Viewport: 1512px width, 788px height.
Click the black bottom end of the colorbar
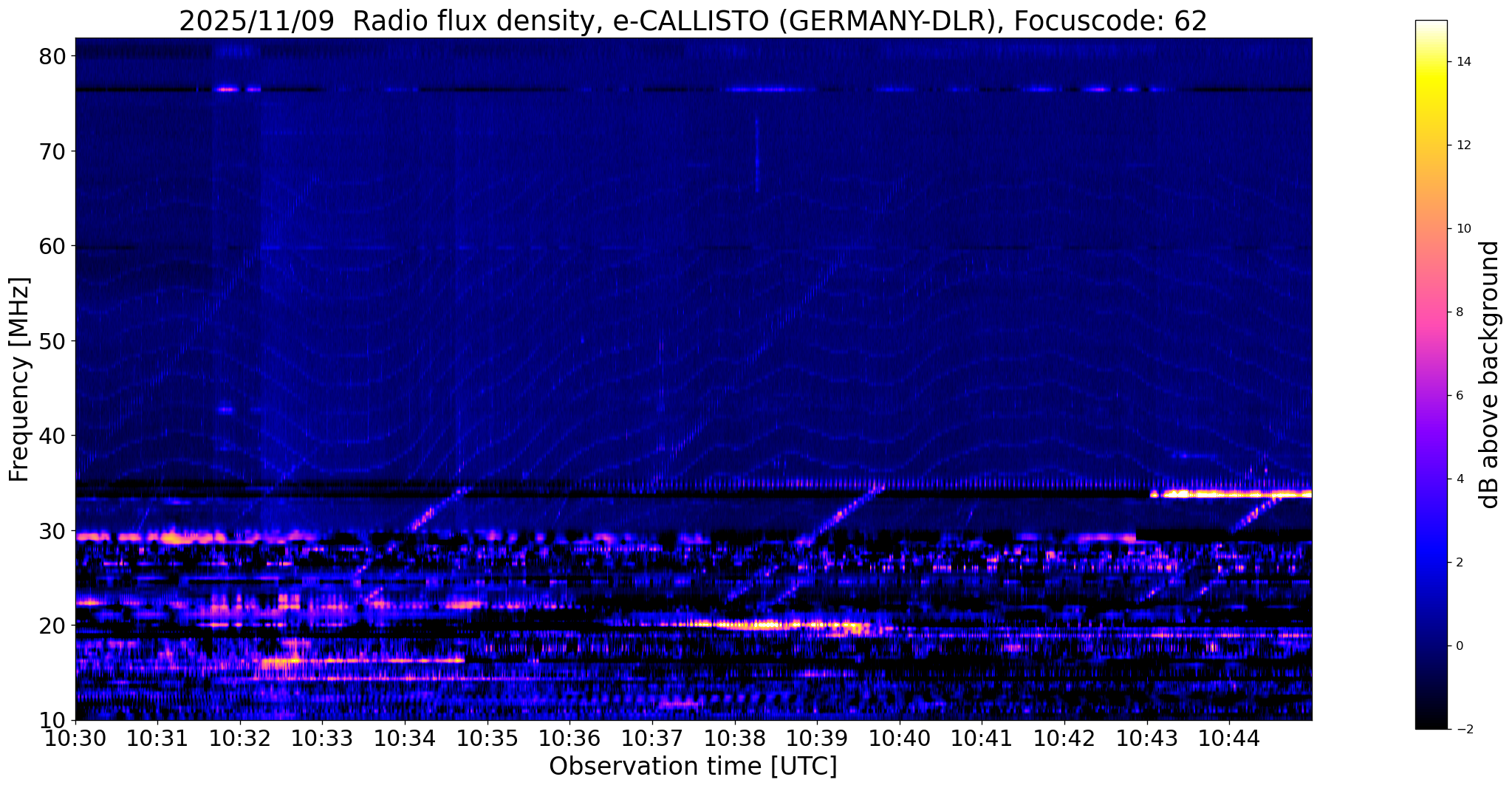(x=1431, y=722)
